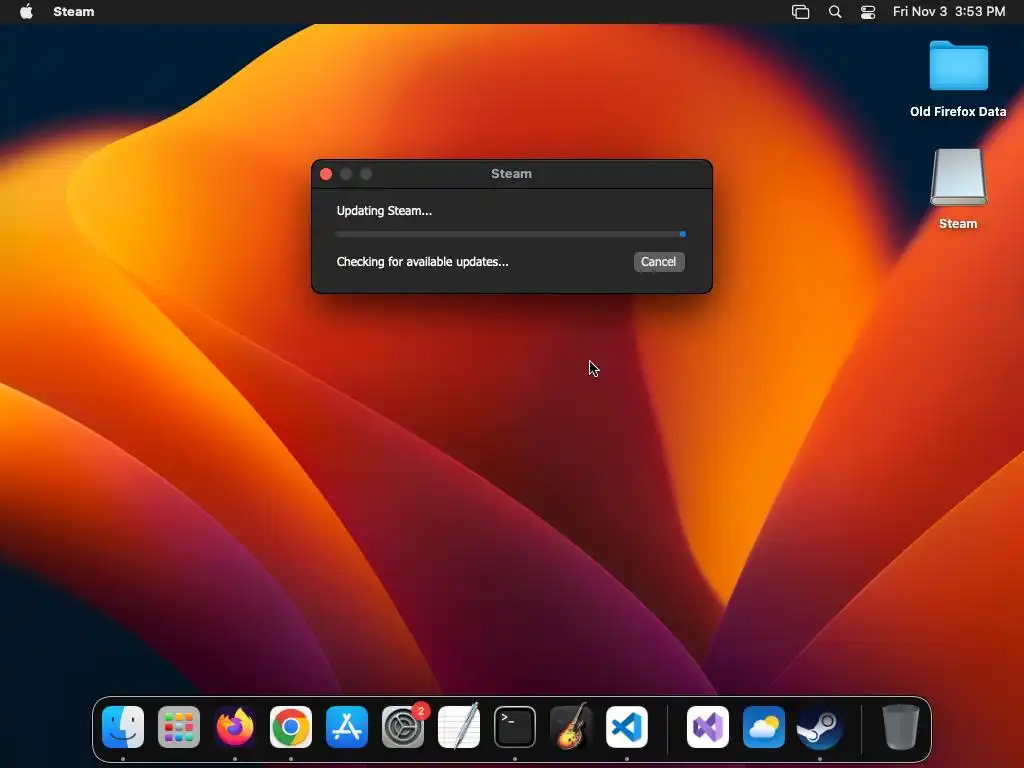The height and width of the screenshot is (768, 1024).
Task: Open the Weather app from the Dock
Action: 764,727
